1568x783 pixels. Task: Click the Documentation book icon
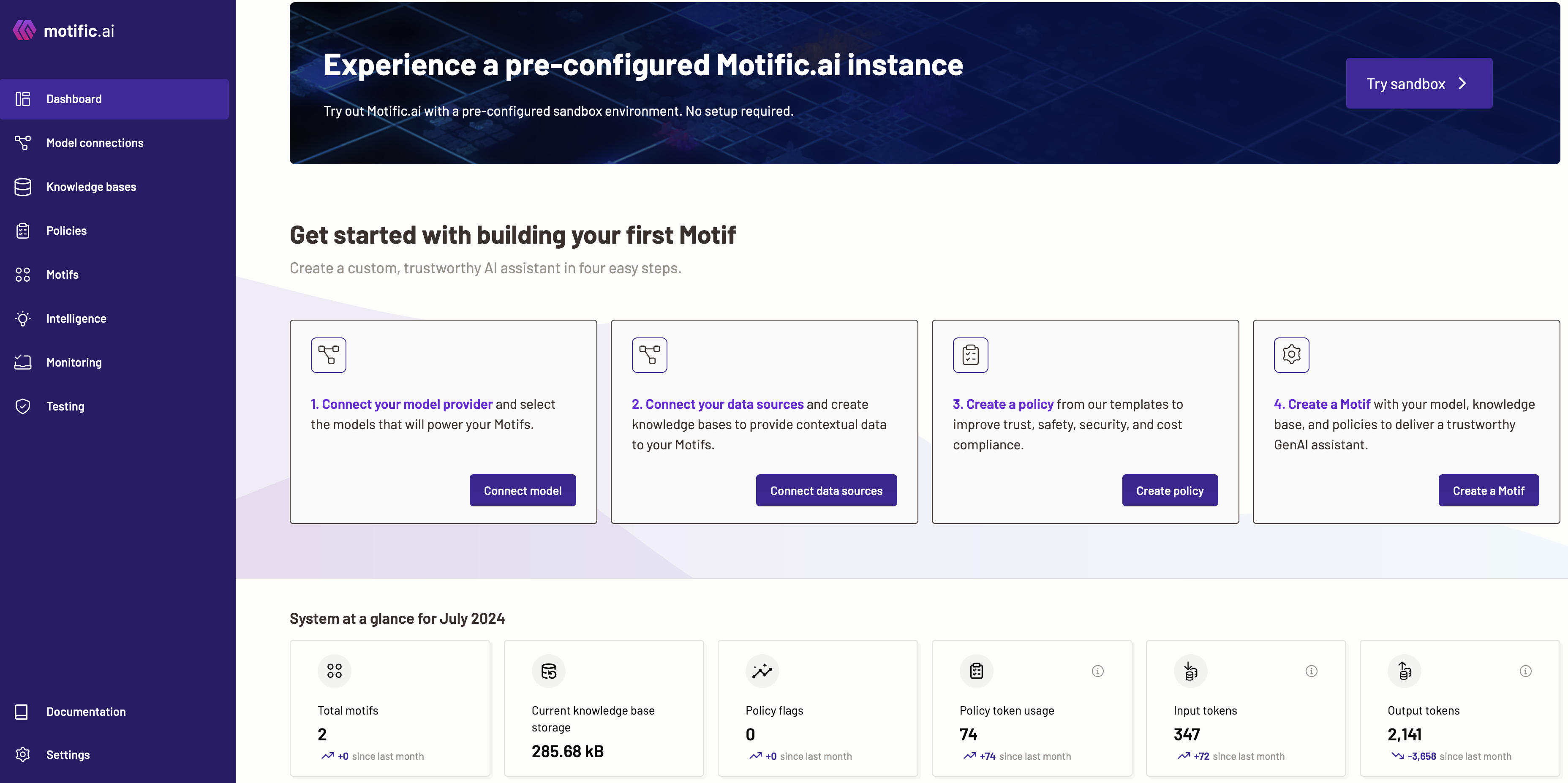[x=21, y=711]
